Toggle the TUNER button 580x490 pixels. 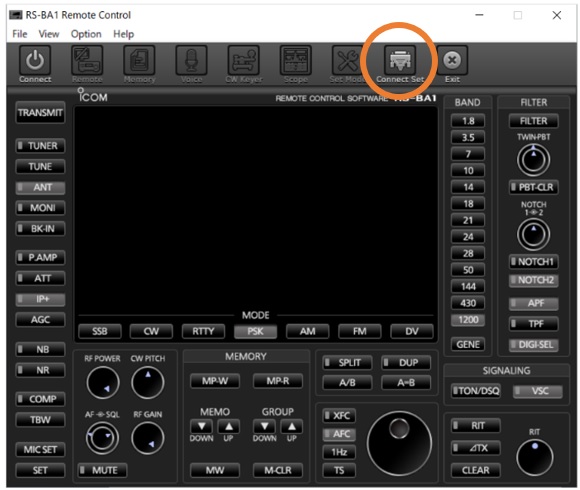pos(40,146)
